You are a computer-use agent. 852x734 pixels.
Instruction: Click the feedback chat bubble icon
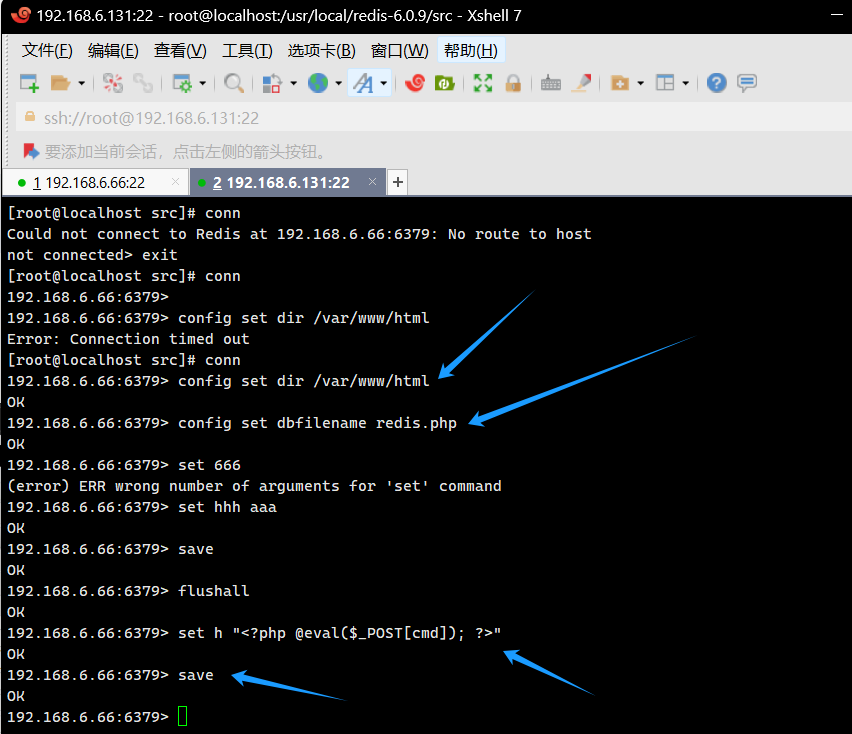tap(747, 83)
